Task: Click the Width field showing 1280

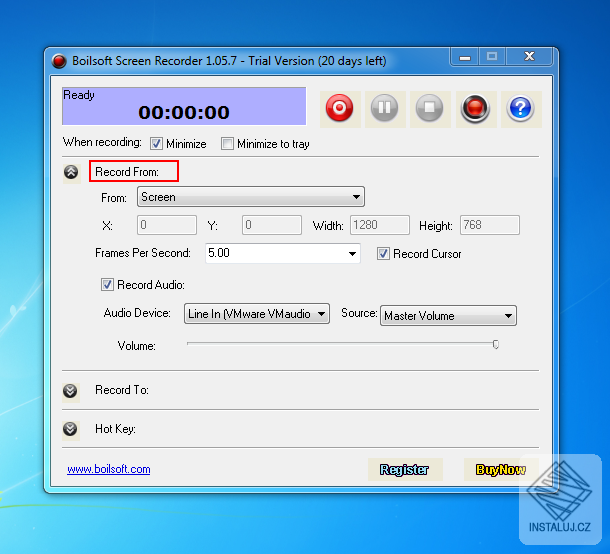Action: 380,225
